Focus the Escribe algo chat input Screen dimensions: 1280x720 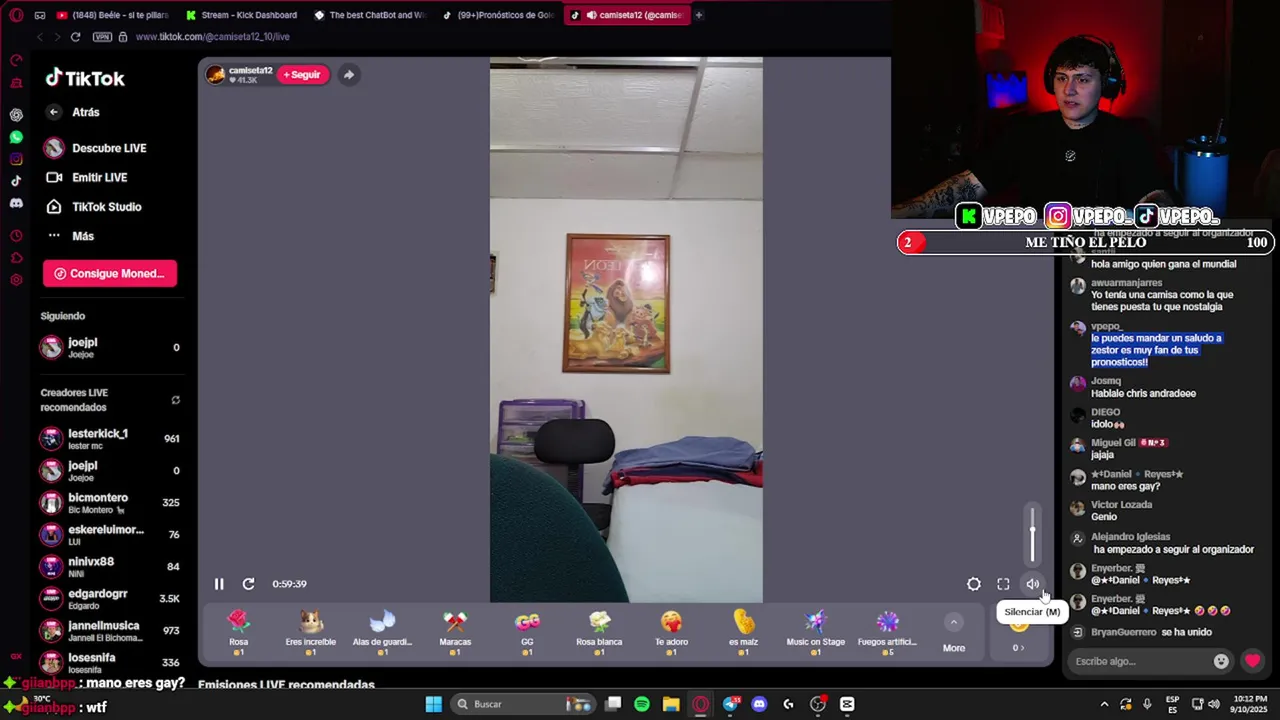point(1138,661)
